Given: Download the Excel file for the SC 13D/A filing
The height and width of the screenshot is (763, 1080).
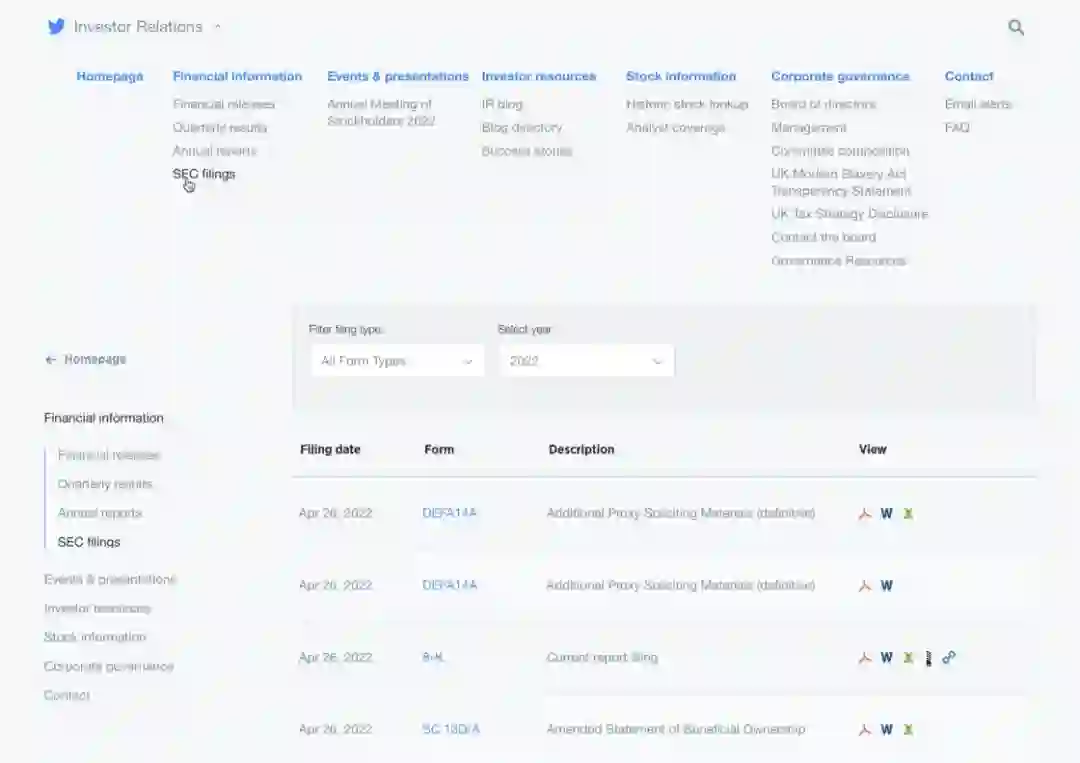Looking at the screenshot, I should [x=908, y=730].
